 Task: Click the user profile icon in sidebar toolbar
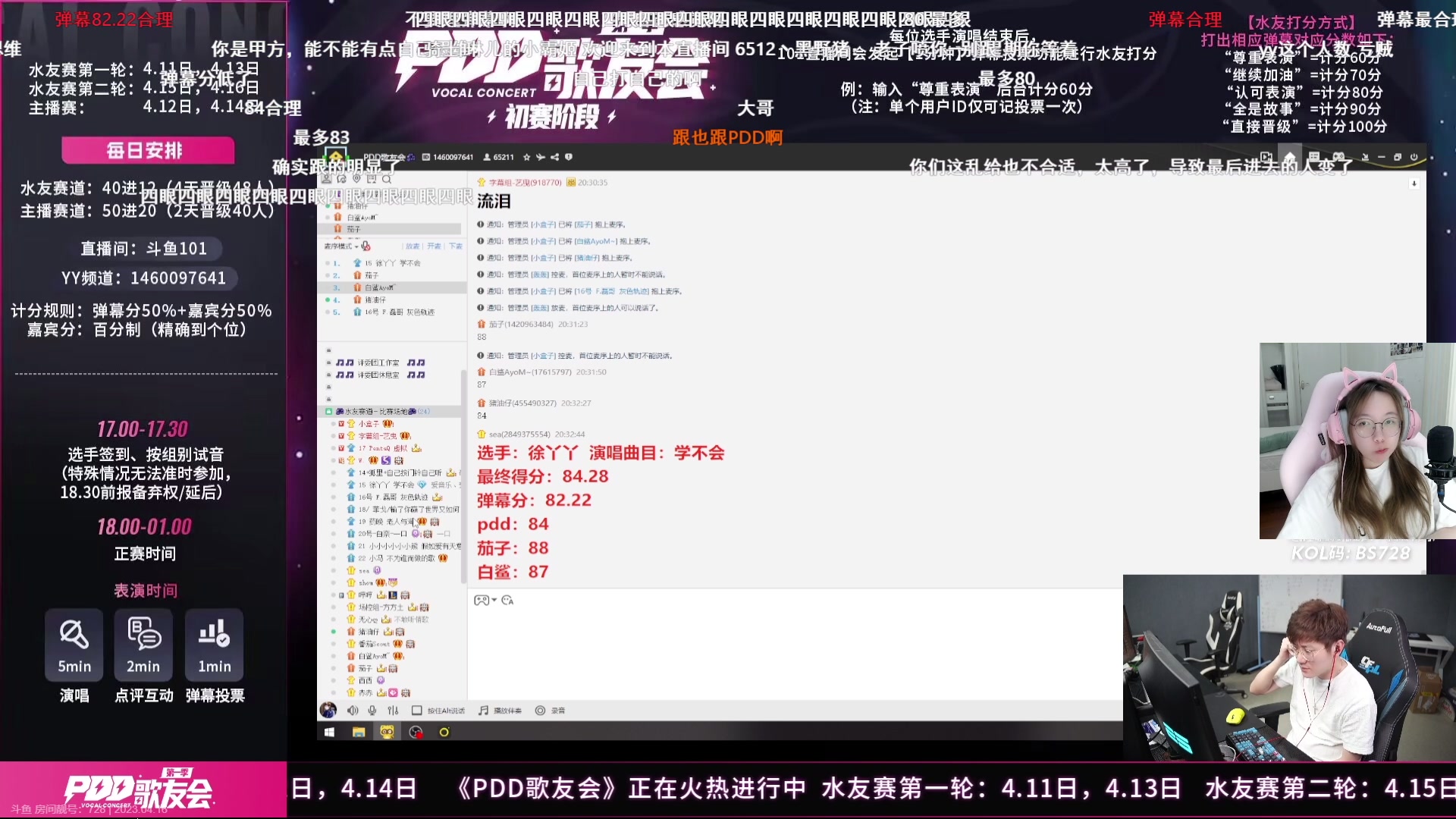pyautogui.click(x=326, y=179)
